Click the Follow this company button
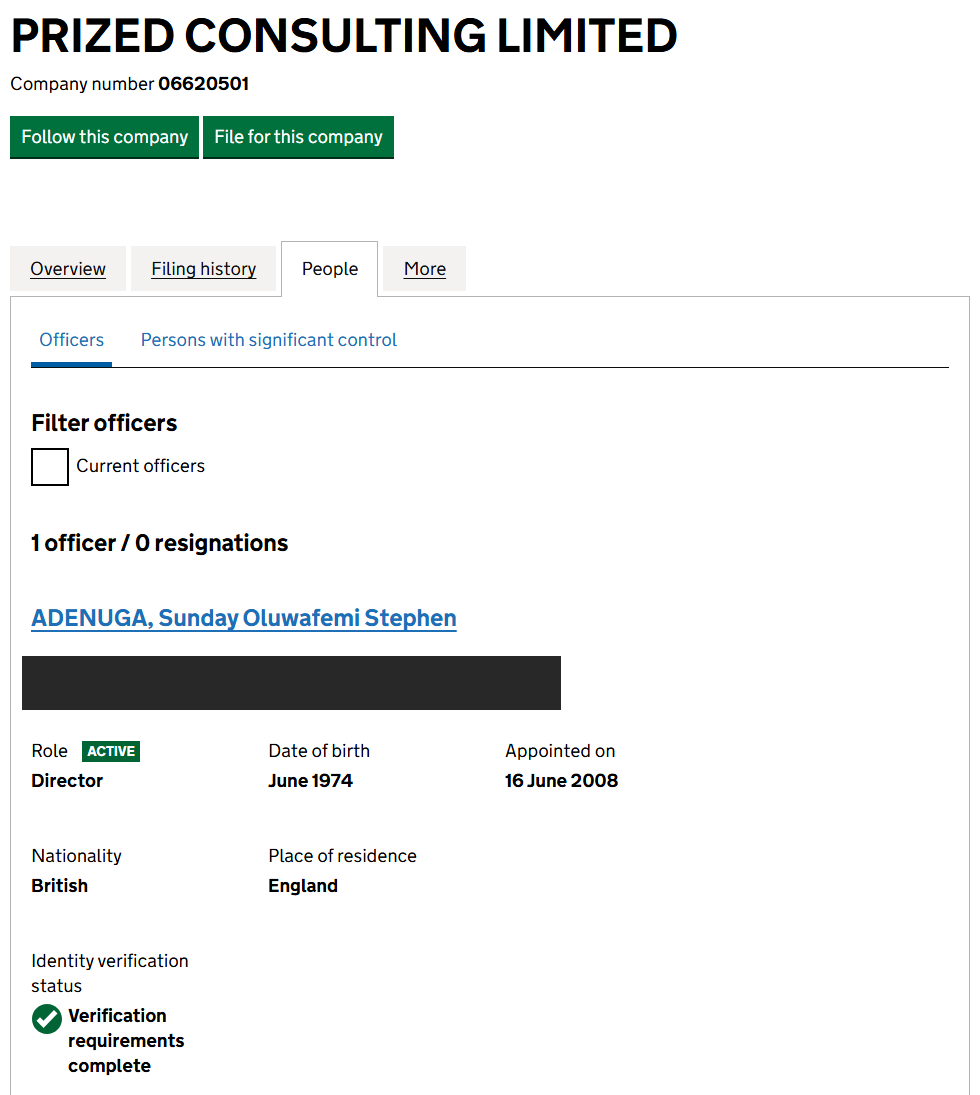The width and height of the screenshot is (980, 1095). (x=104, y=137)
